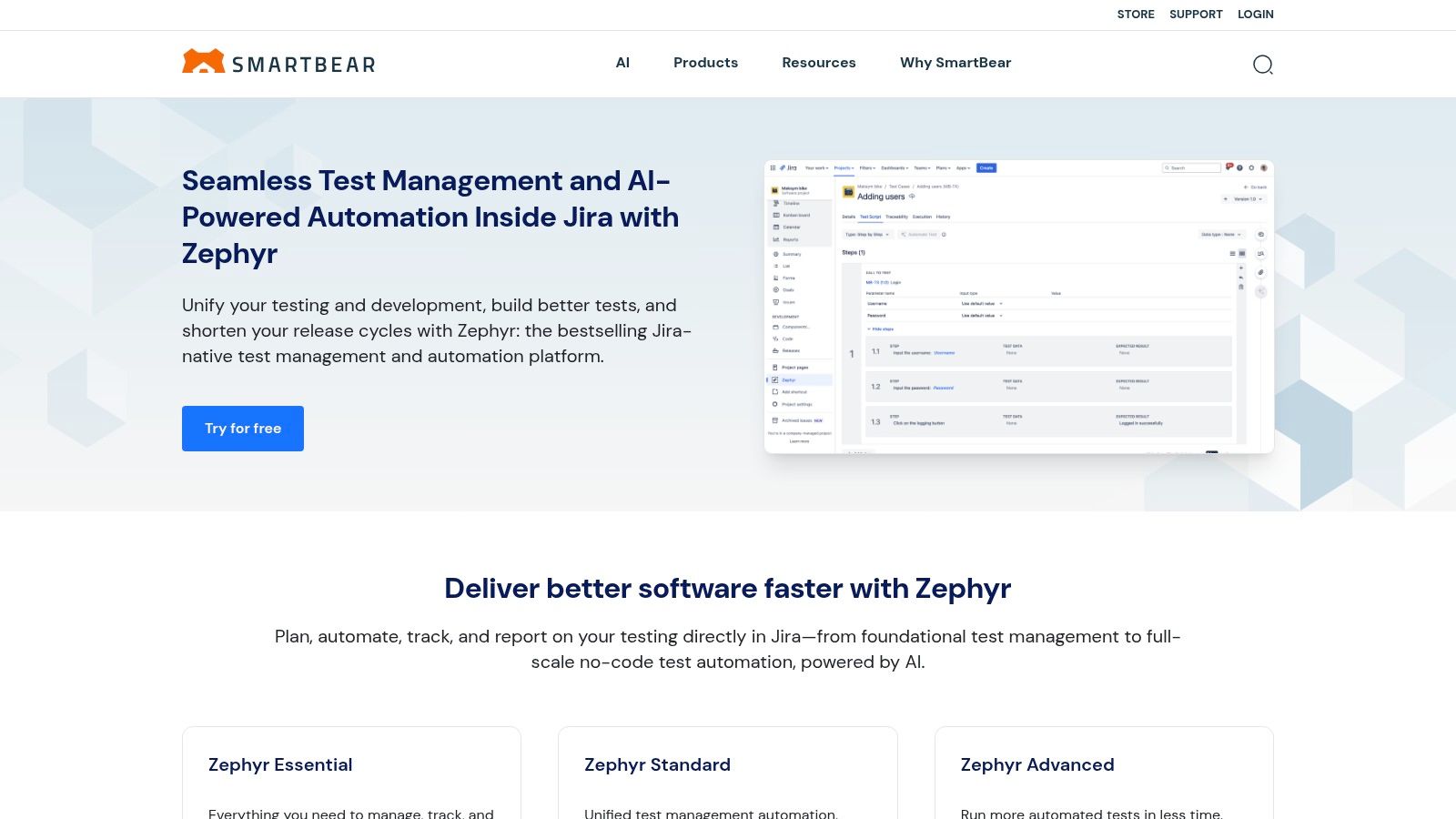The width and height of the screenshot is (1456, 819).
Task: Open the Why SmartBear menu
Action: tap(955, 63)
